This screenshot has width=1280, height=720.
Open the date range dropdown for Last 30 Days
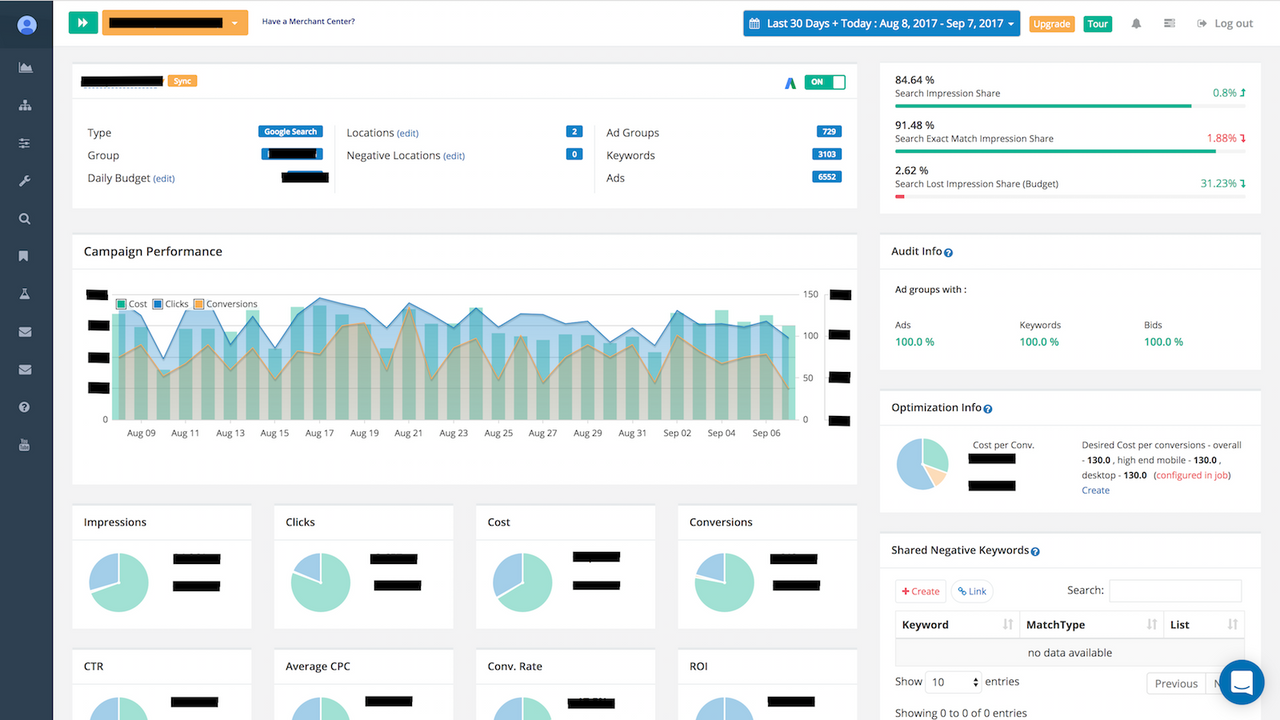point(880,23)
